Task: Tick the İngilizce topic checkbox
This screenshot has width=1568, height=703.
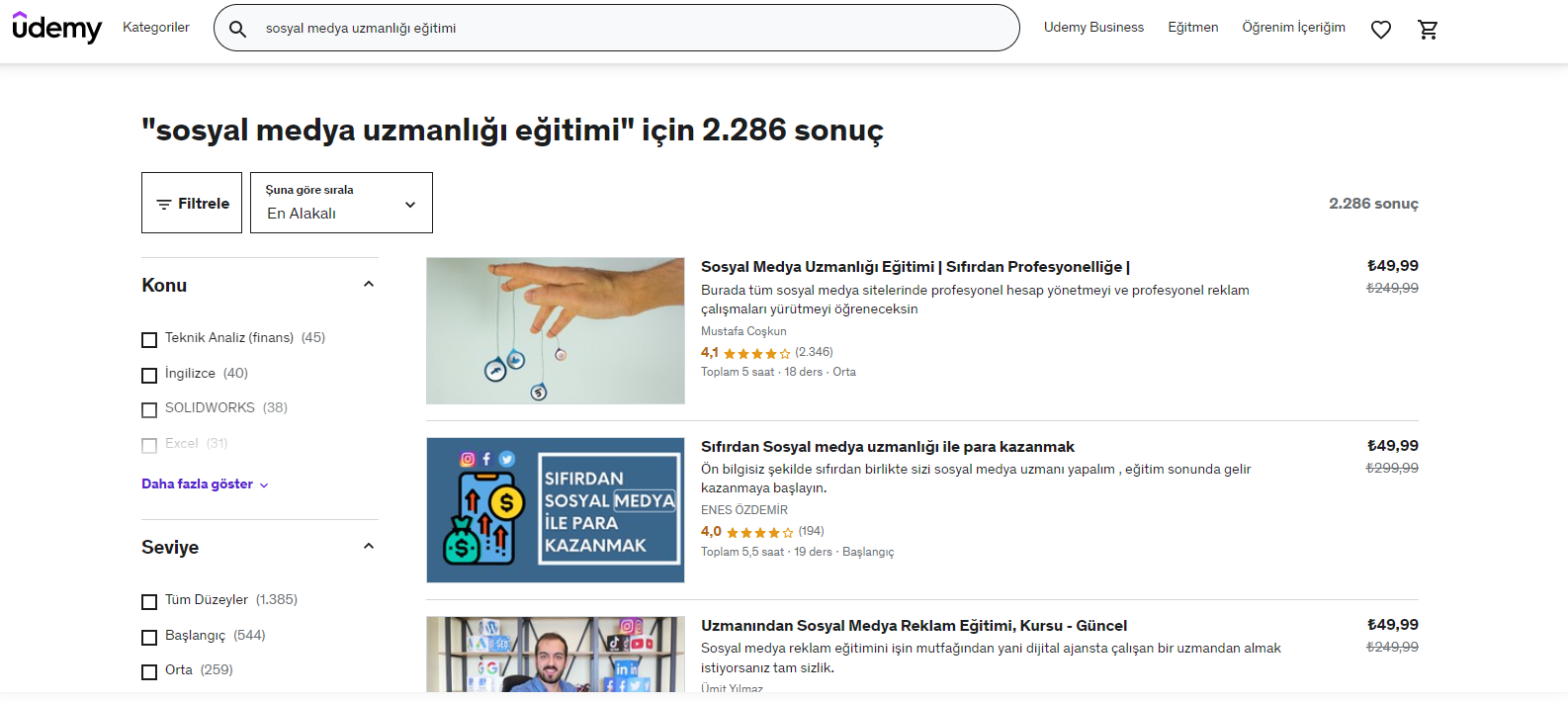Action: (x=149, y=375)
